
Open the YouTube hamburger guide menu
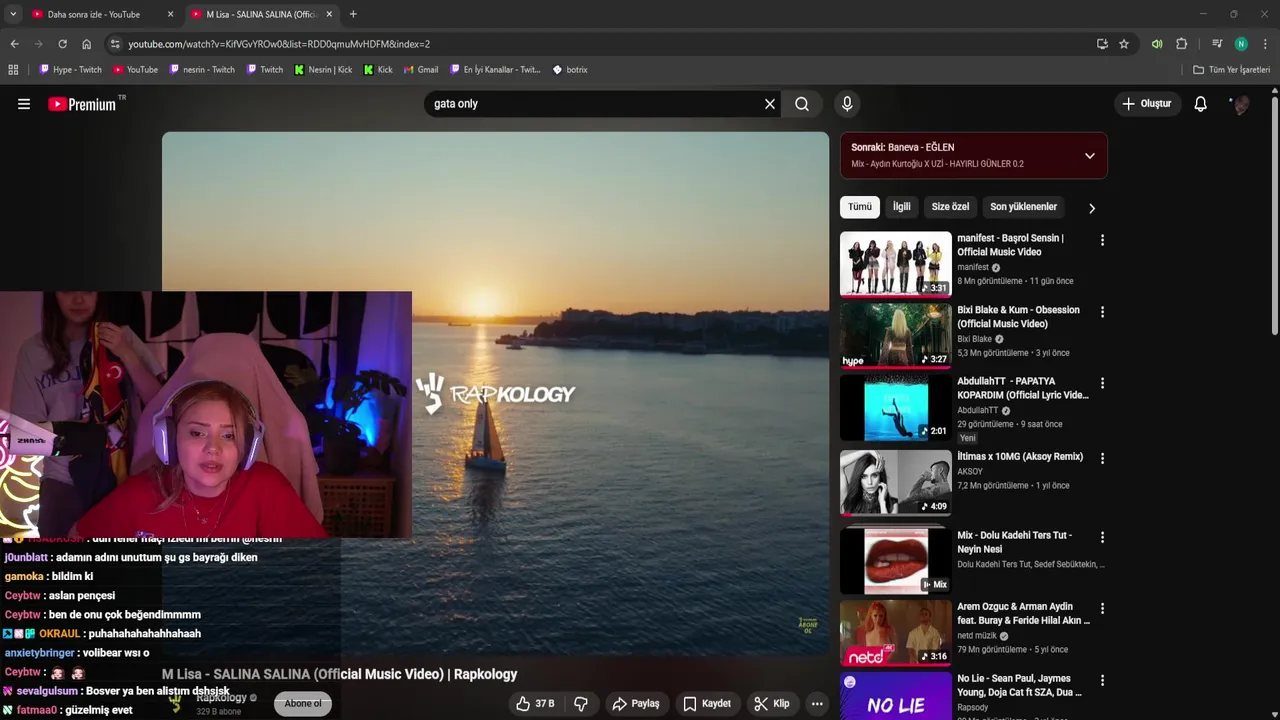coord(24,104)
